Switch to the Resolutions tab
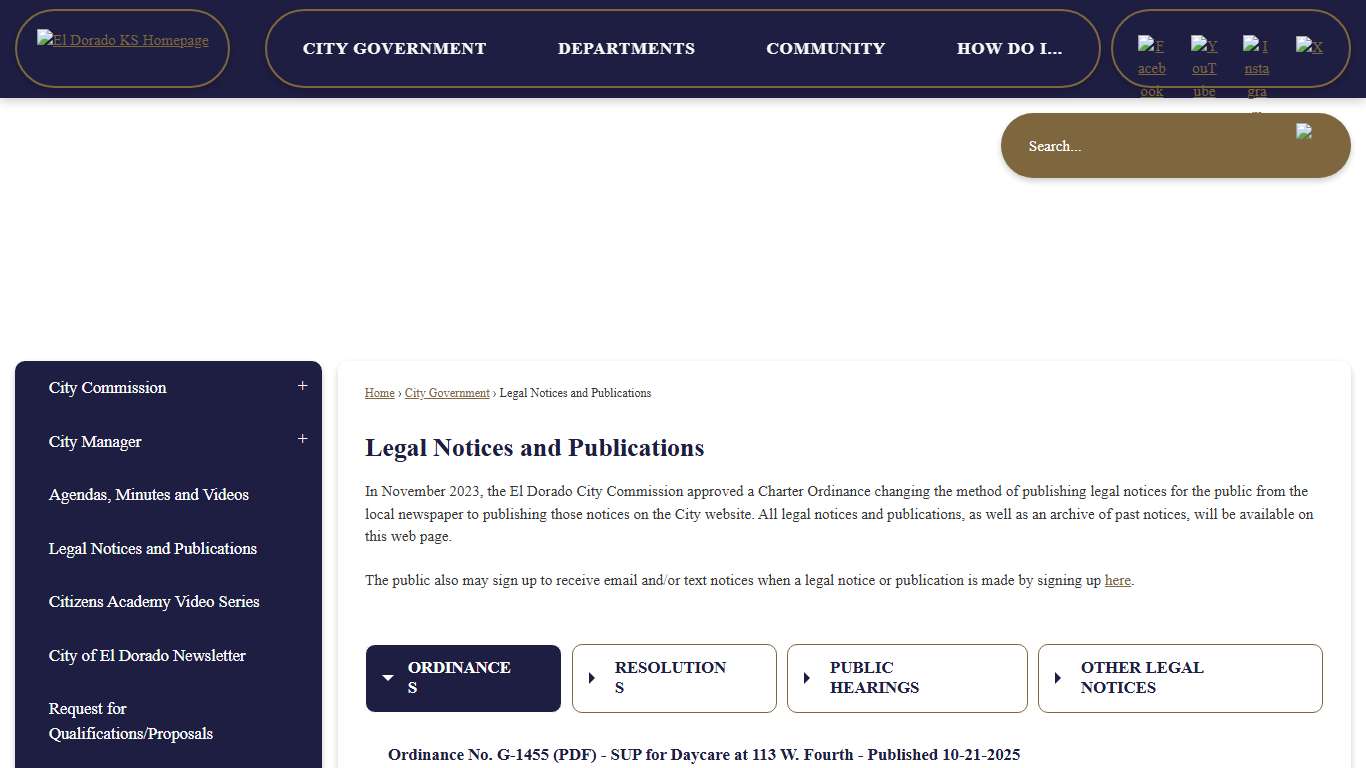Viewport: 1366px width, 768px height. click(674, 678)
